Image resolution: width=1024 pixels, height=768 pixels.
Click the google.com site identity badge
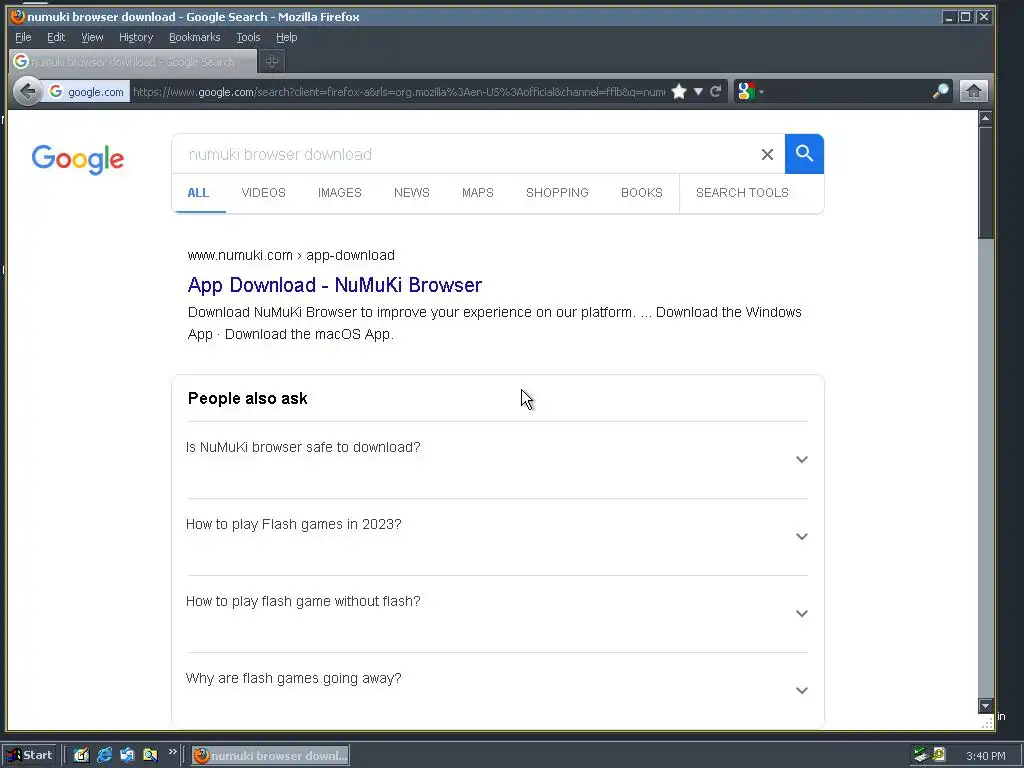tap(86, 92)
